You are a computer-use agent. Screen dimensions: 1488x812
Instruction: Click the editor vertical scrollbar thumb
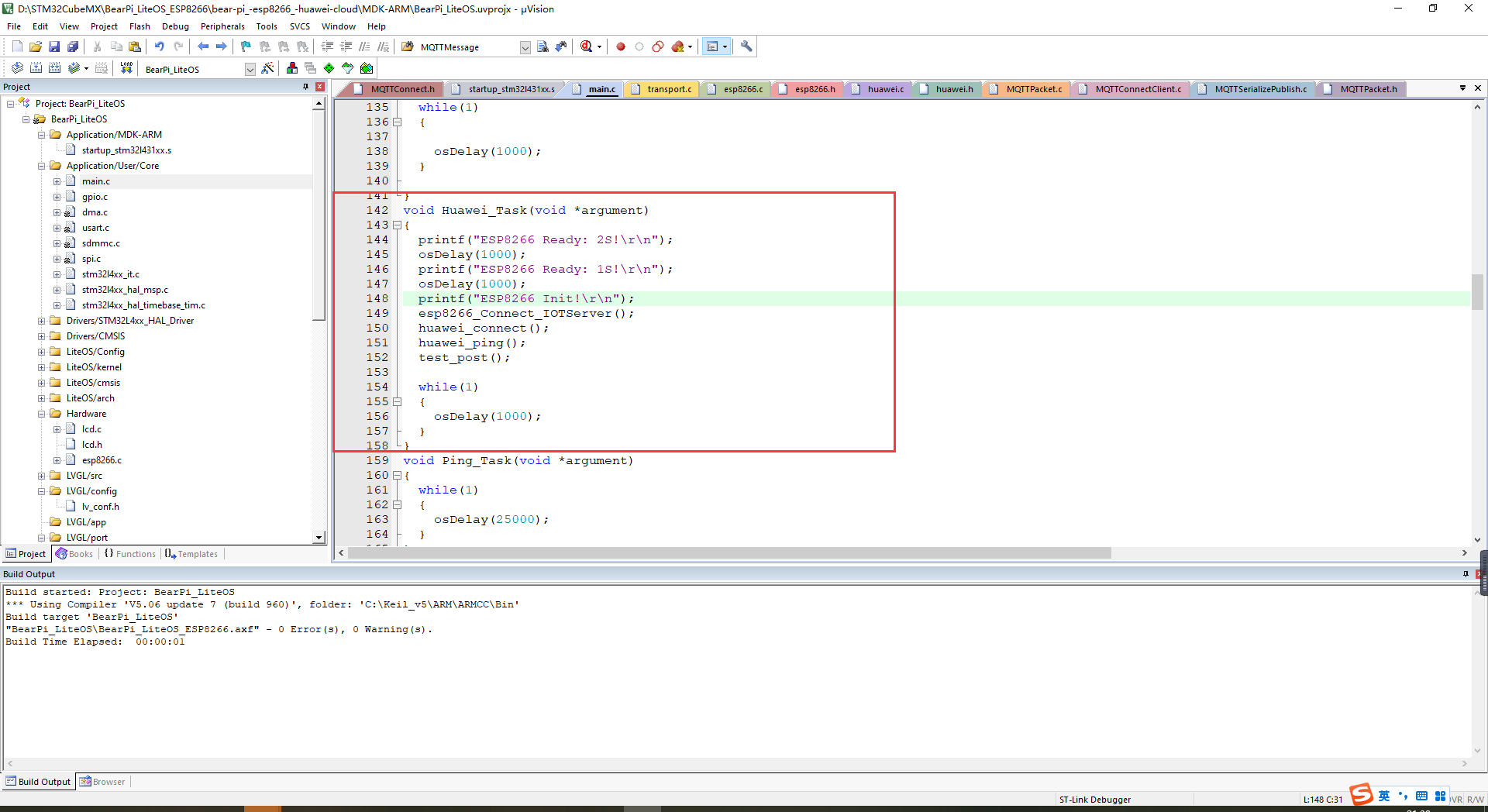[1477, 291]
